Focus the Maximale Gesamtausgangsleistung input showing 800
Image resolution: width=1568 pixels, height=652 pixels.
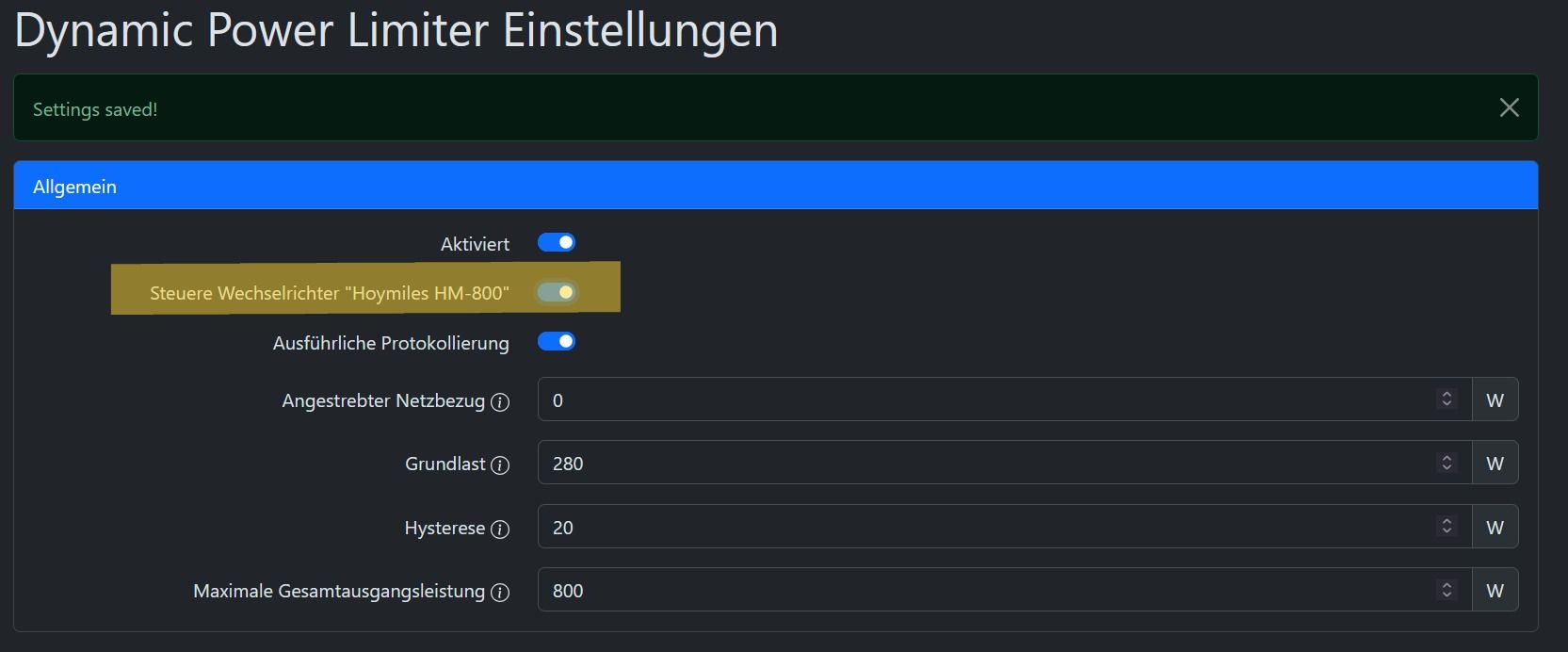click(979, 591)
